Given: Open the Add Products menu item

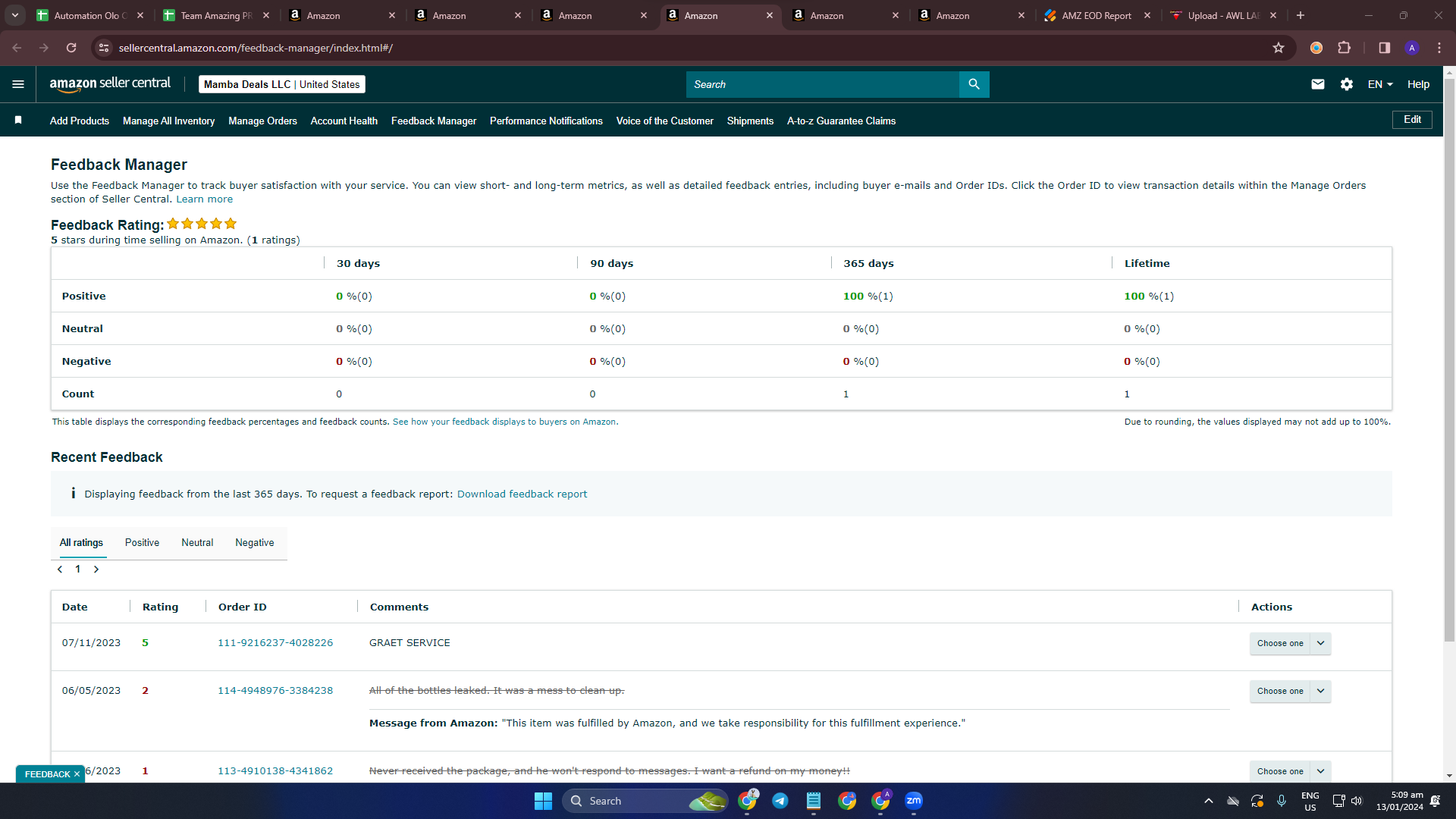Looking at the screenshot, I should coord(80,121).
